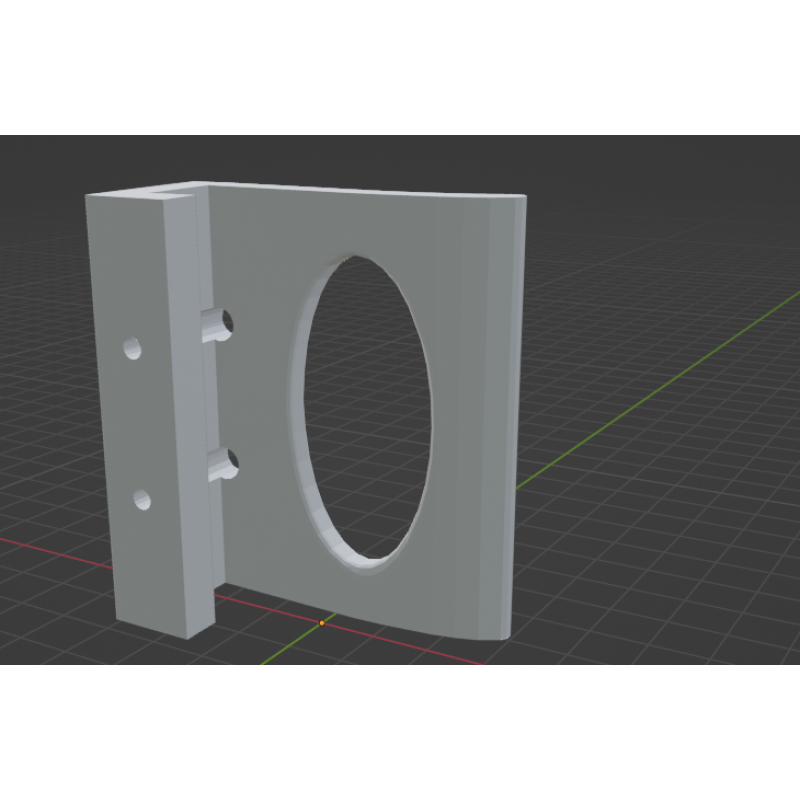Select the lower screw hole on left flange
Image resolution: width=800 pixels, height=800 pixels.
click(x=141, y=499)
